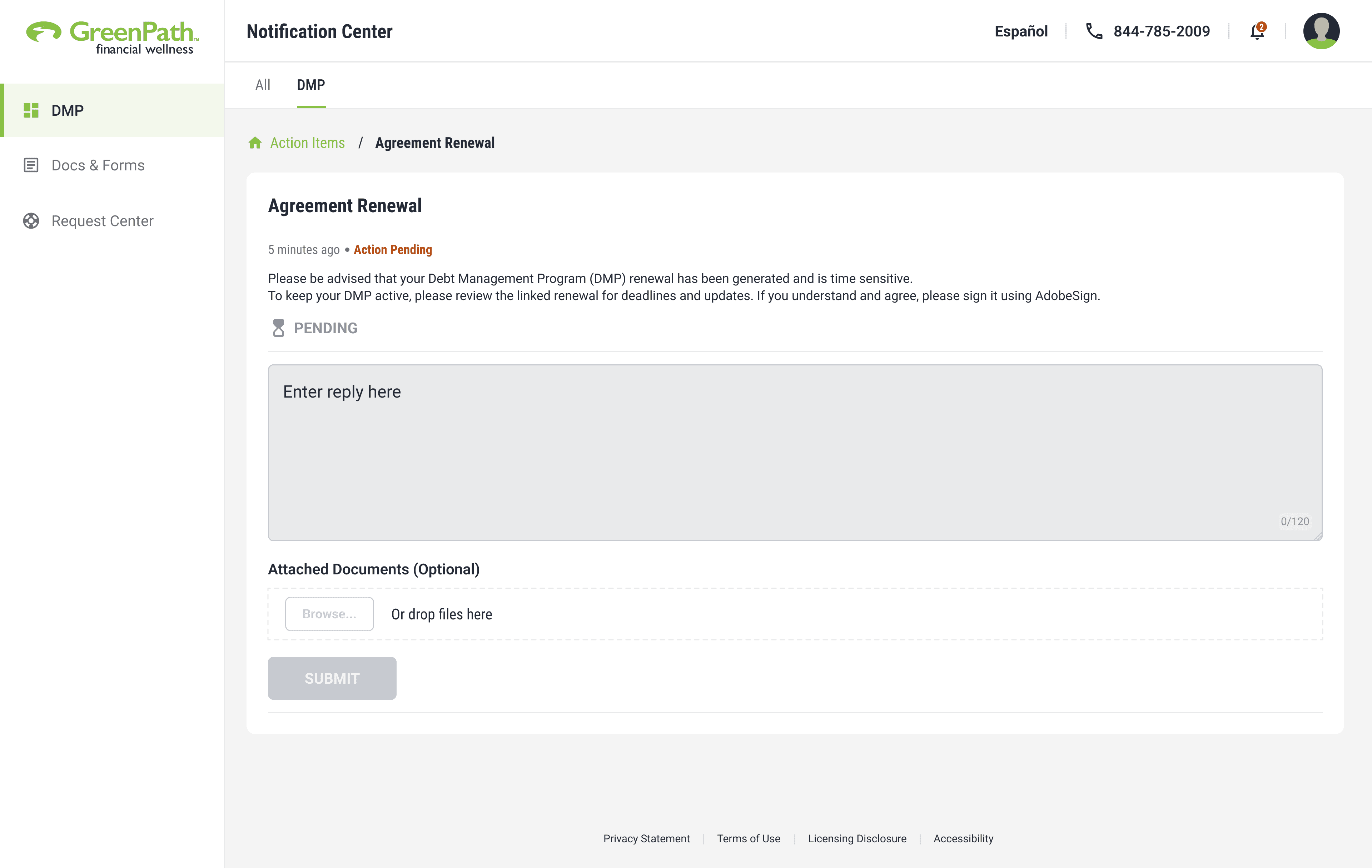Open the notification bell
Viewport: 1372px width, 868px height.
1257,31
